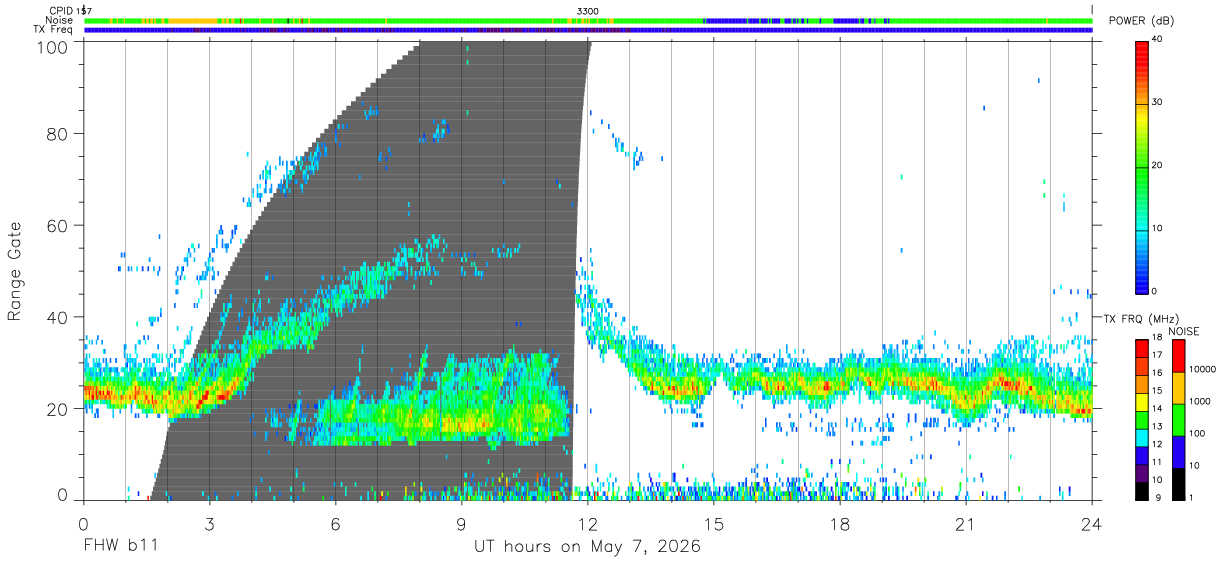Screen dimensions: 1228x567
Task: Click the 16 label on TX FRQ scale
Action: tap(1158, 373)
